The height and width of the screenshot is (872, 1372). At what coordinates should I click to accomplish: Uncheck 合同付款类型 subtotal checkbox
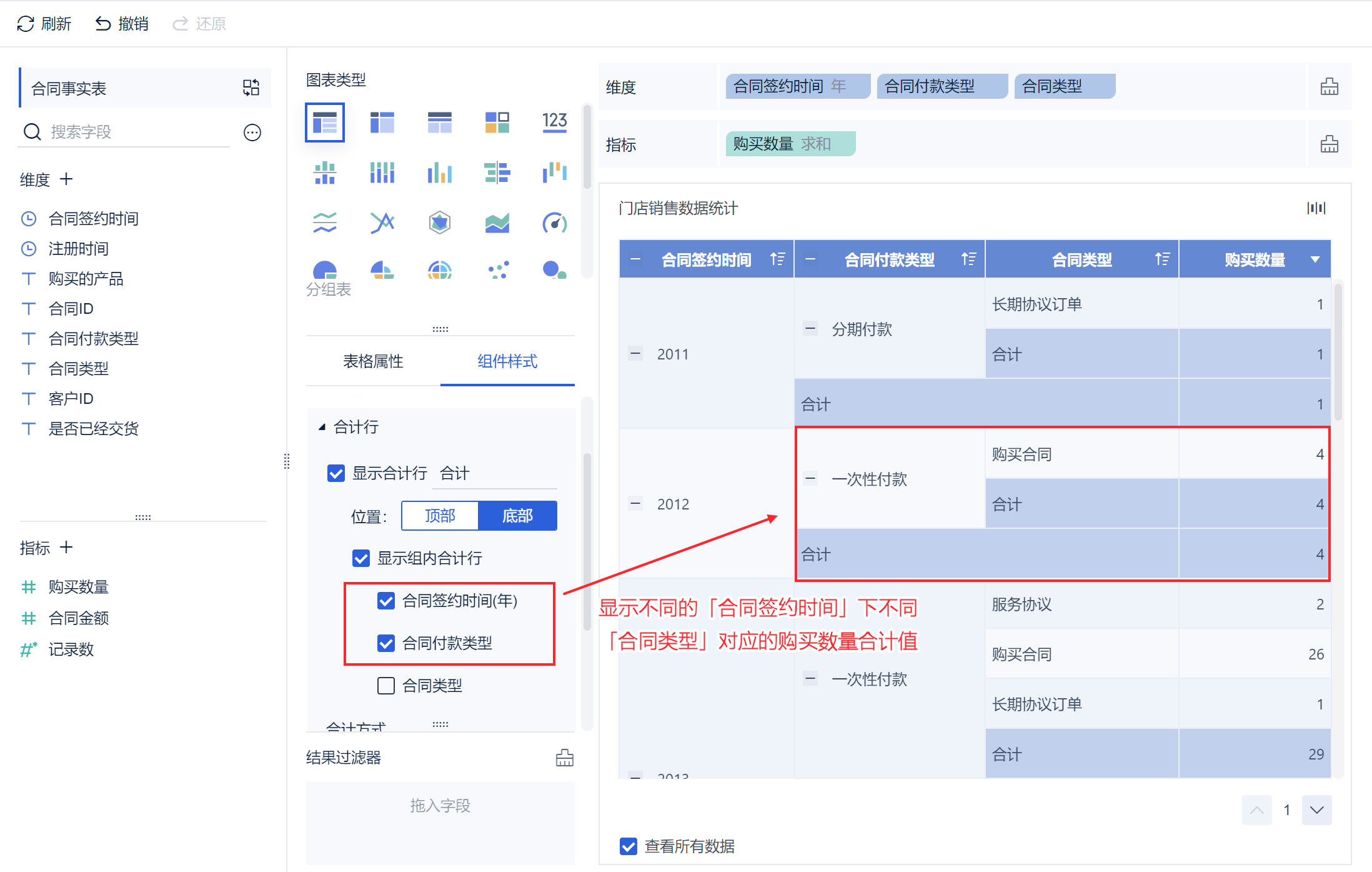tap(386, 643)
